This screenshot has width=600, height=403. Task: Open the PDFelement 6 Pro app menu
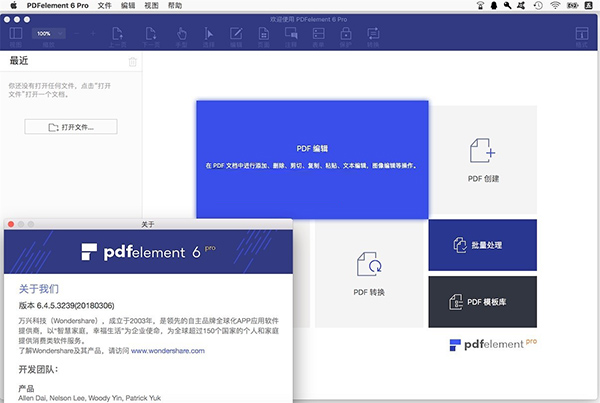(58, 5)
